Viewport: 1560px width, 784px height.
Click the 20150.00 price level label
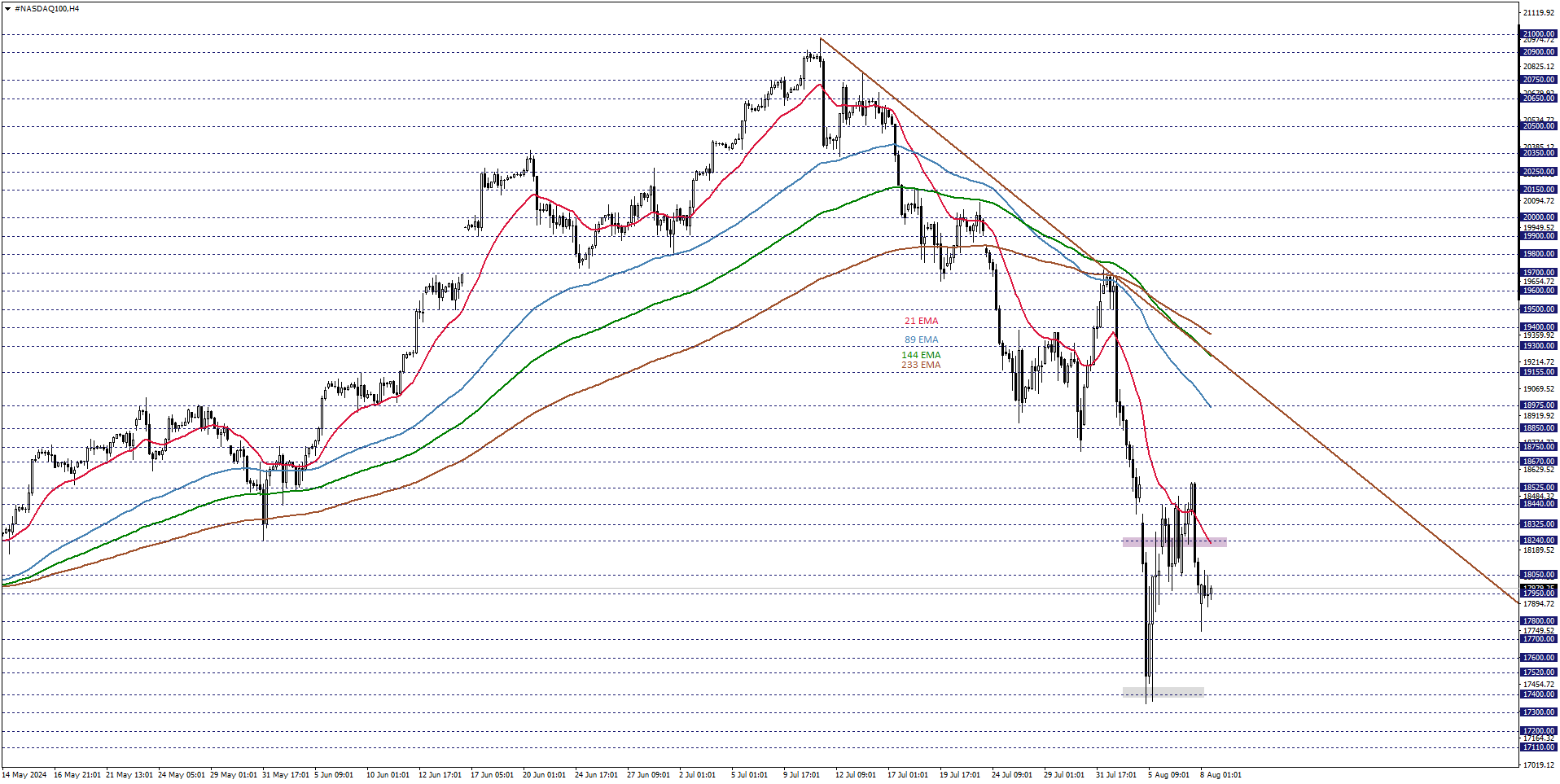(1539, 190)
